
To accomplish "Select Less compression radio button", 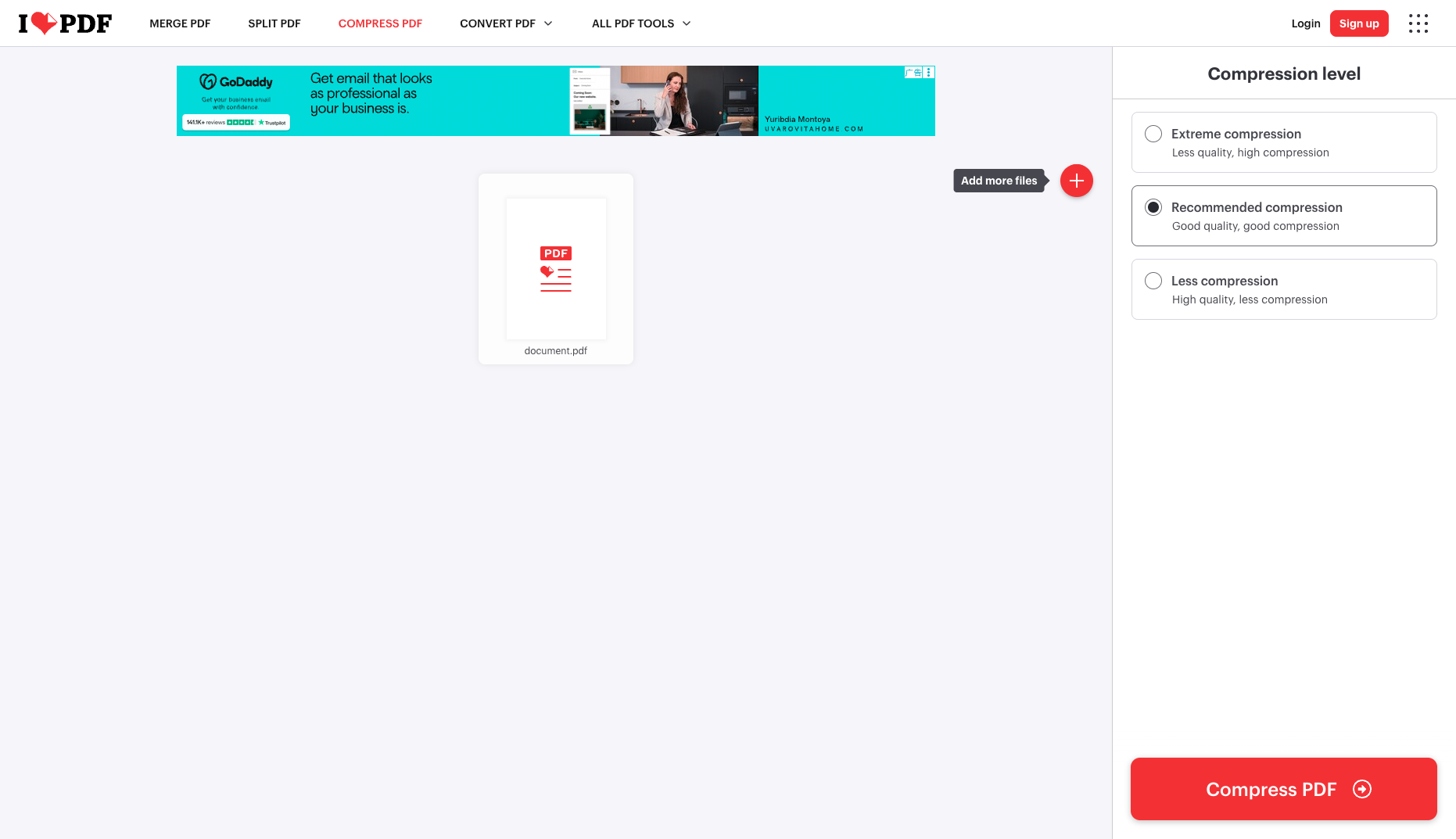I will pyautogui.click(x=1153, y=281).
